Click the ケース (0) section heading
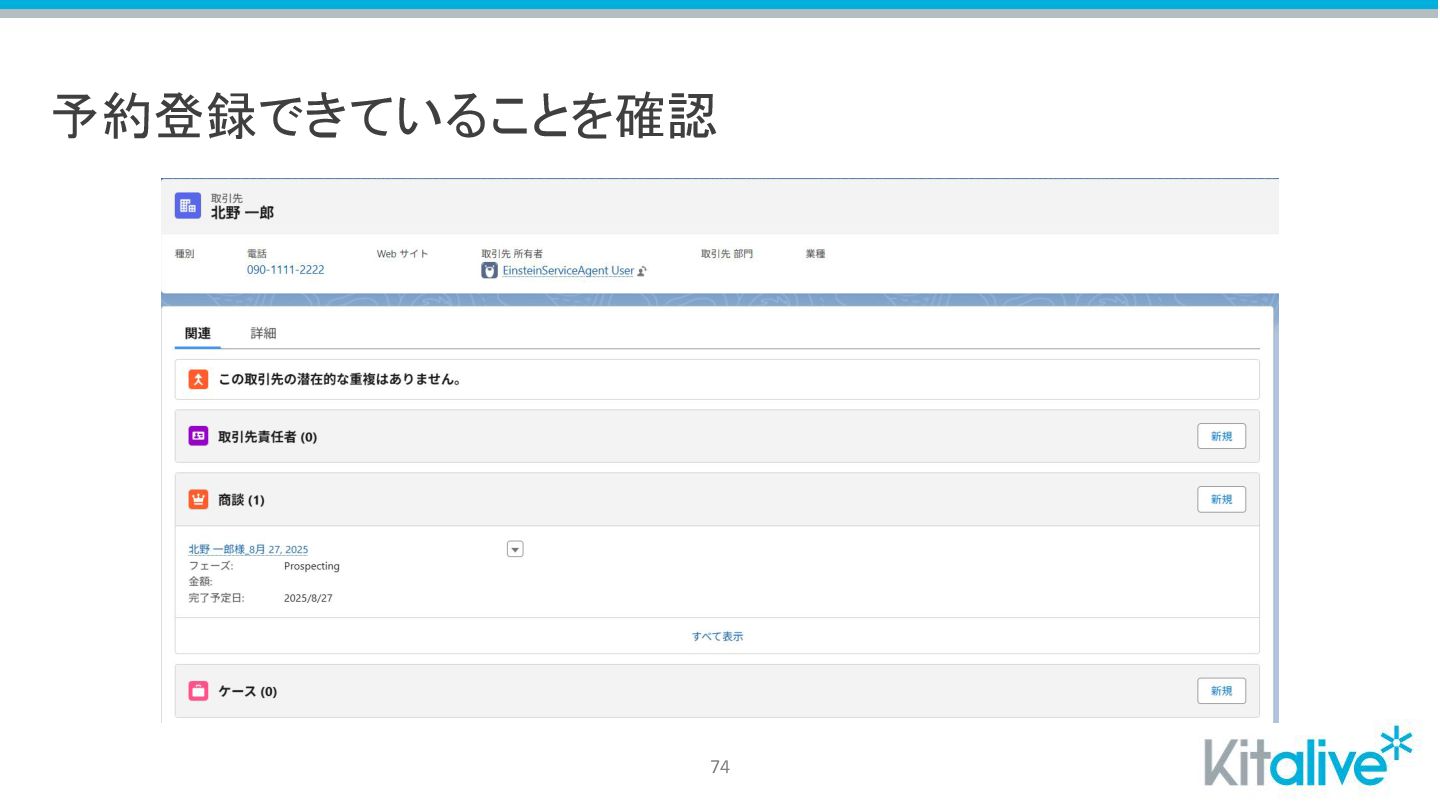 (x=247, y=692)
